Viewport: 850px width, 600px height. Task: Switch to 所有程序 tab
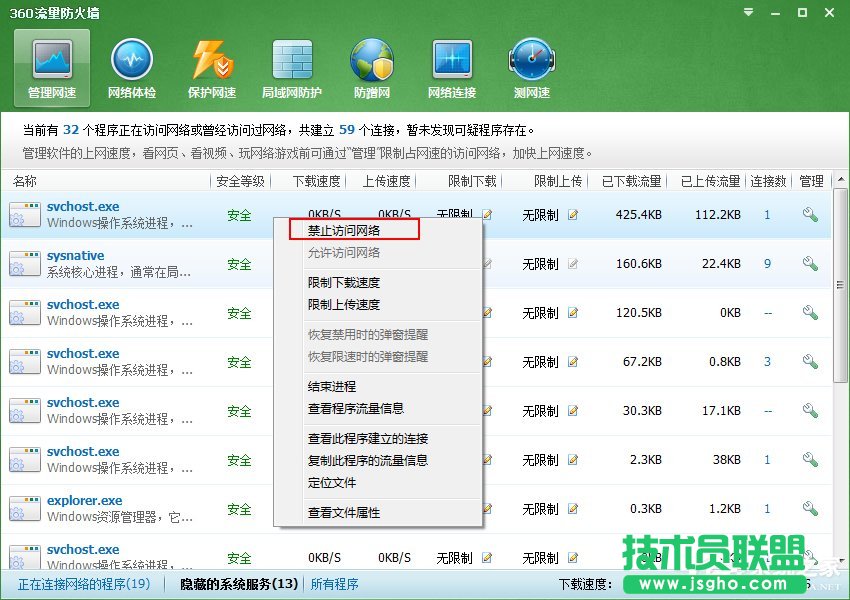tap(334, 584)
